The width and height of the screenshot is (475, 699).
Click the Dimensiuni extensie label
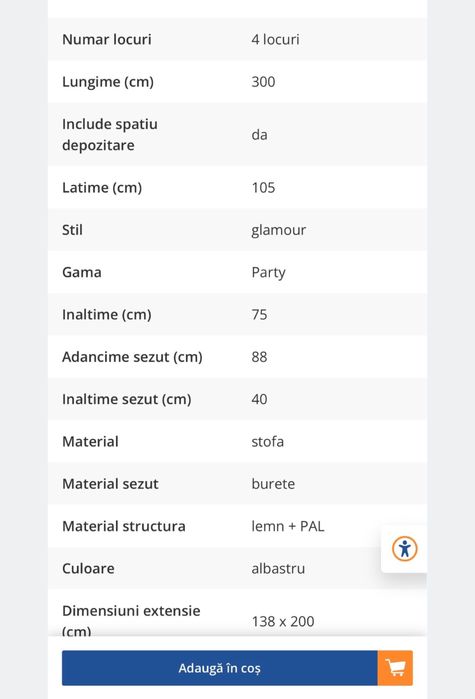131,620
